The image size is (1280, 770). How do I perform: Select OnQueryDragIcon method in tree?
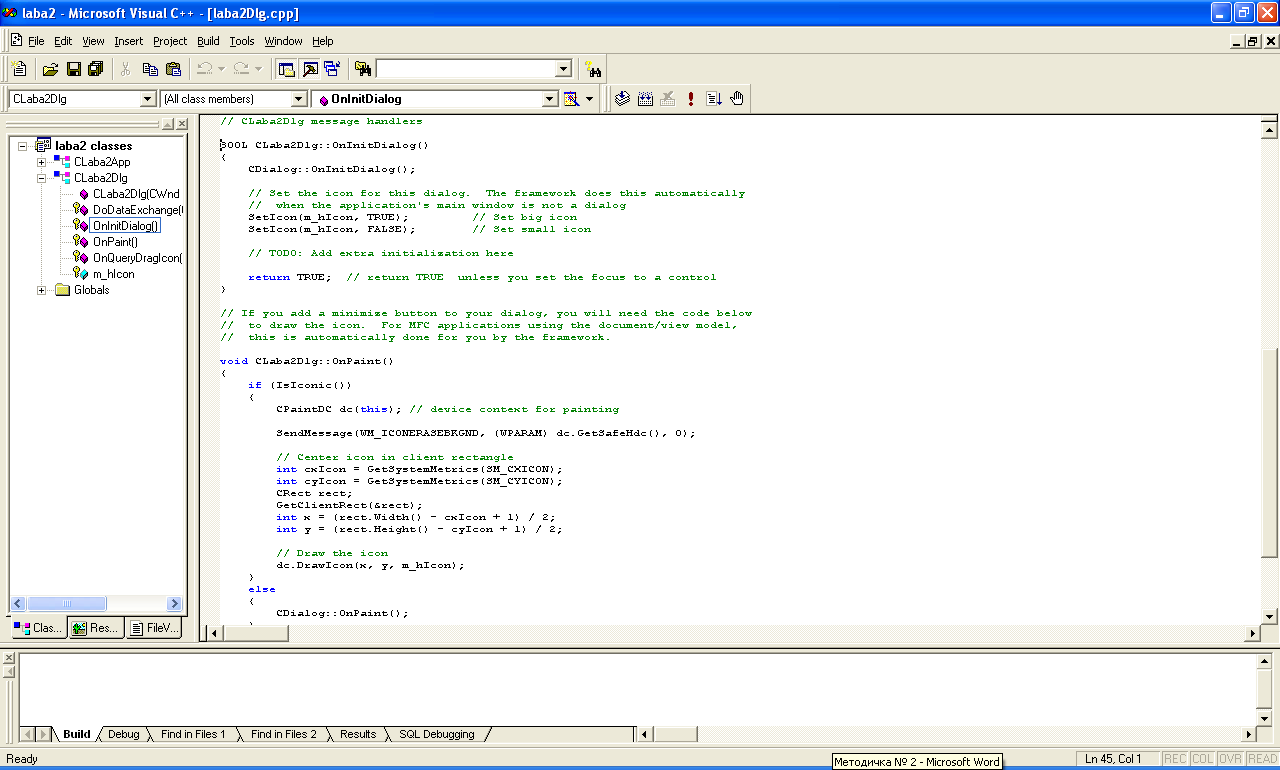point(138,258)
